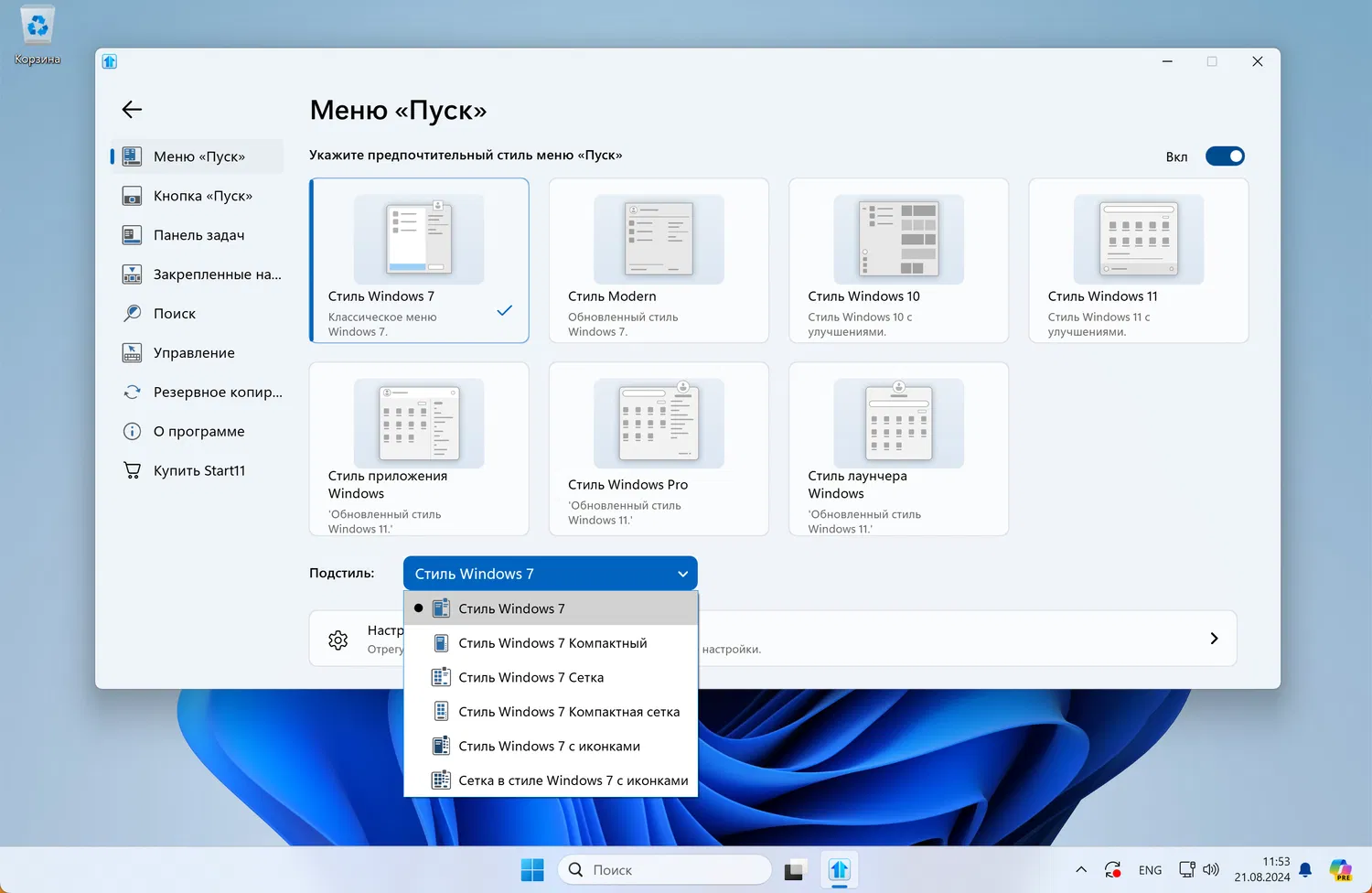This screenshot has height=893, width=1372.
Task: Open the clock and date 11:53 flyout
Action: (1261, 869)
